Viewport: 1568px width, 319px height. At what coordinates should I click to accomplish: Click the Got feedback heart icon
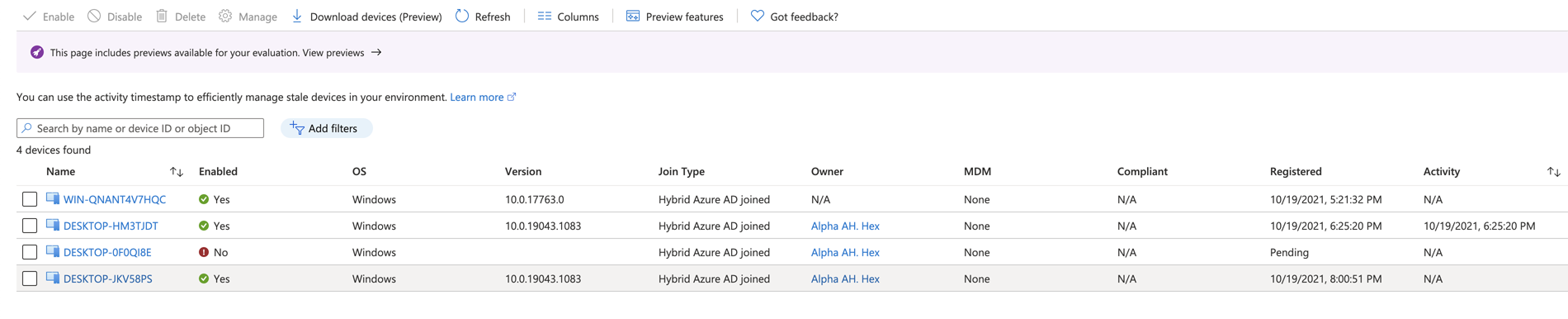[758, 16]
